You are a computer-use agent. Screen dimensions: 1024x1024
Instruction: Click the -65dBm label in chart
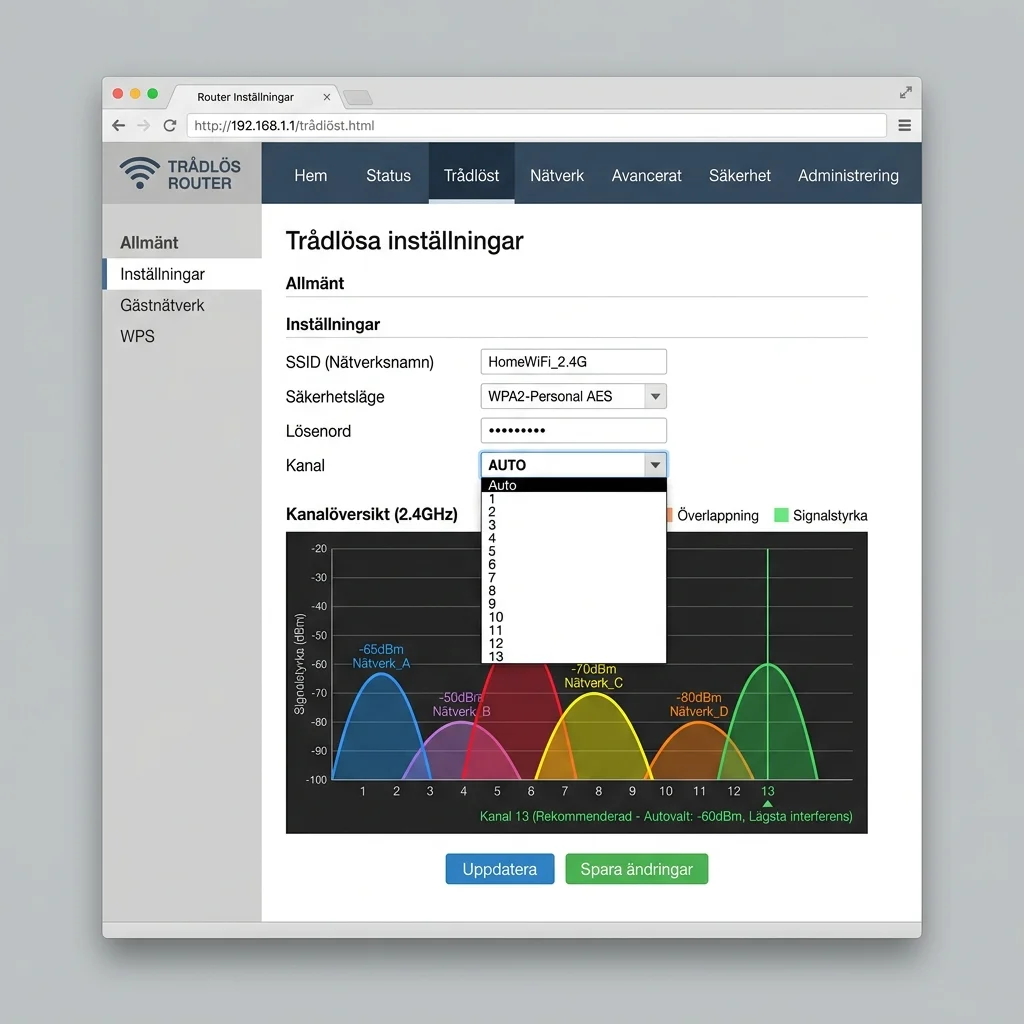coord(381,649)
